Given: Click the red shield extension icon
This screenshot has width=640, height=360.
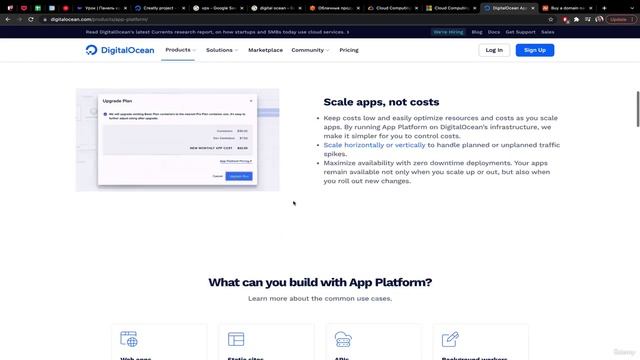Looking at the screenshot, I should [565, 19].
